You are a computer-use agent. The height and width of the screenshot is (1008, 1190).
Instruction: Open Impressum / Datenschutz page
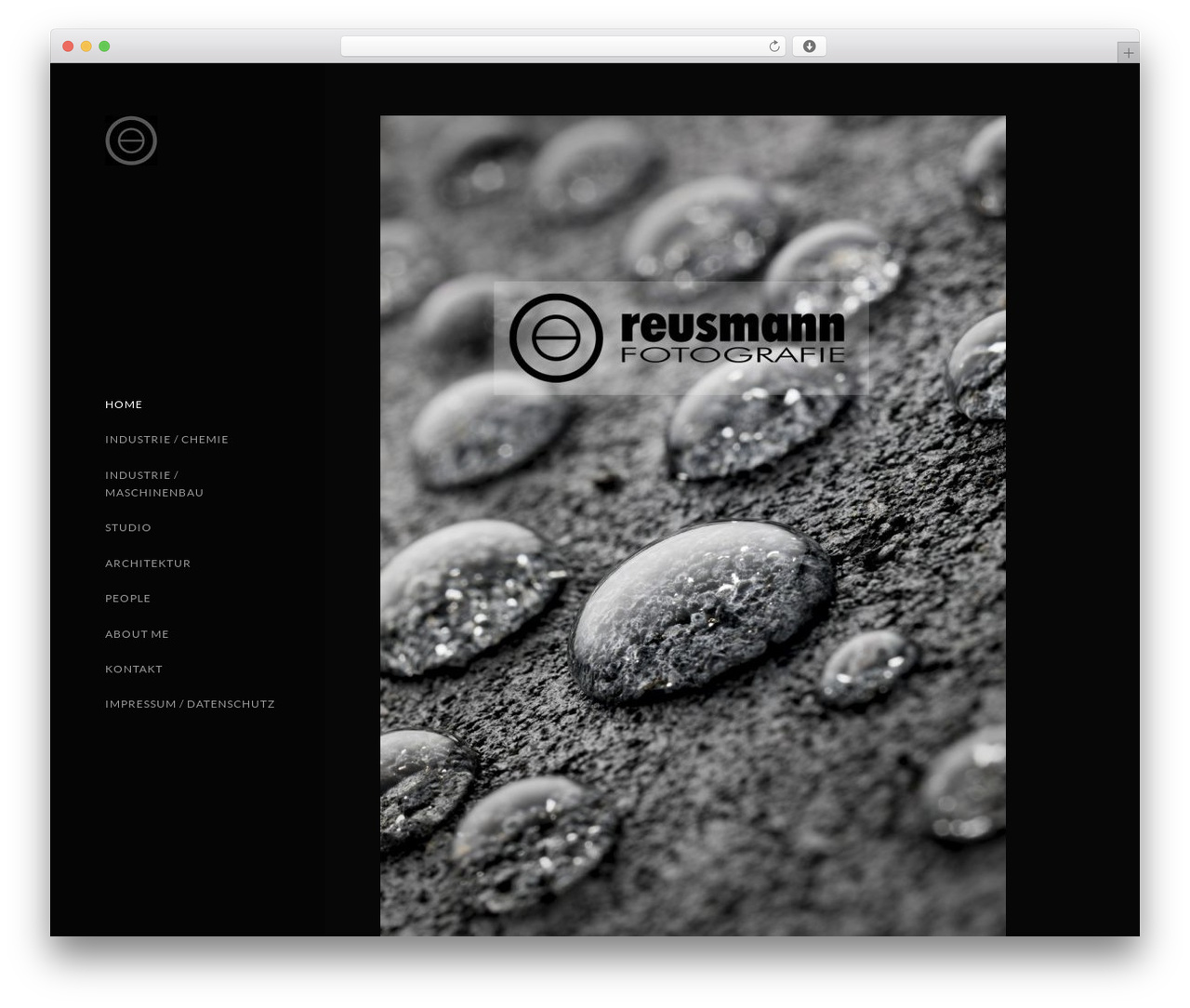click(190, 704)
